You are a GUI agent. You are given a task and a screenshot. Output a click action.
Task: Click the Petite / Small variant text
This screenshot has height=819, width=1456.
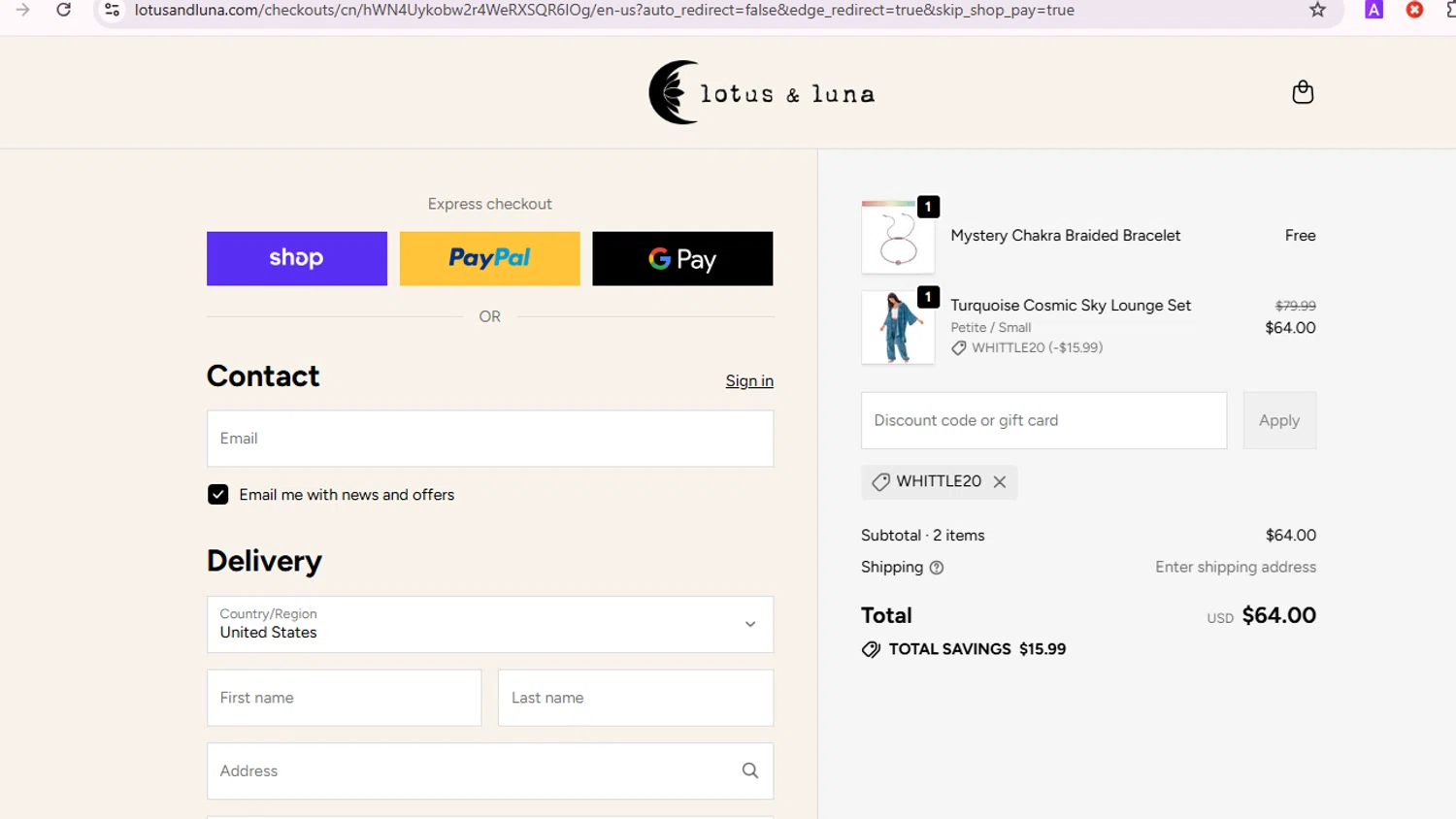990,328
